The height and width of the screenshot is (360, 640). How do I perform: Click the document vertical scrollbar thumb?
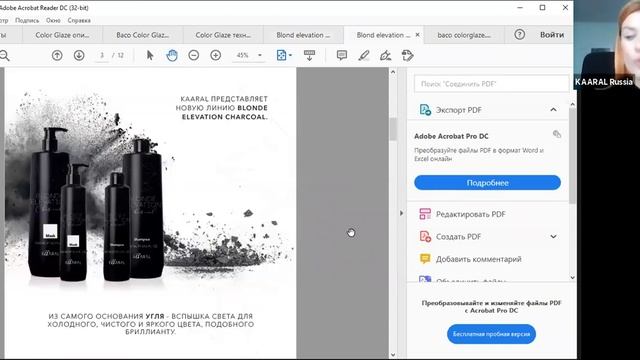pyautogui.click(x=393, y=129)
